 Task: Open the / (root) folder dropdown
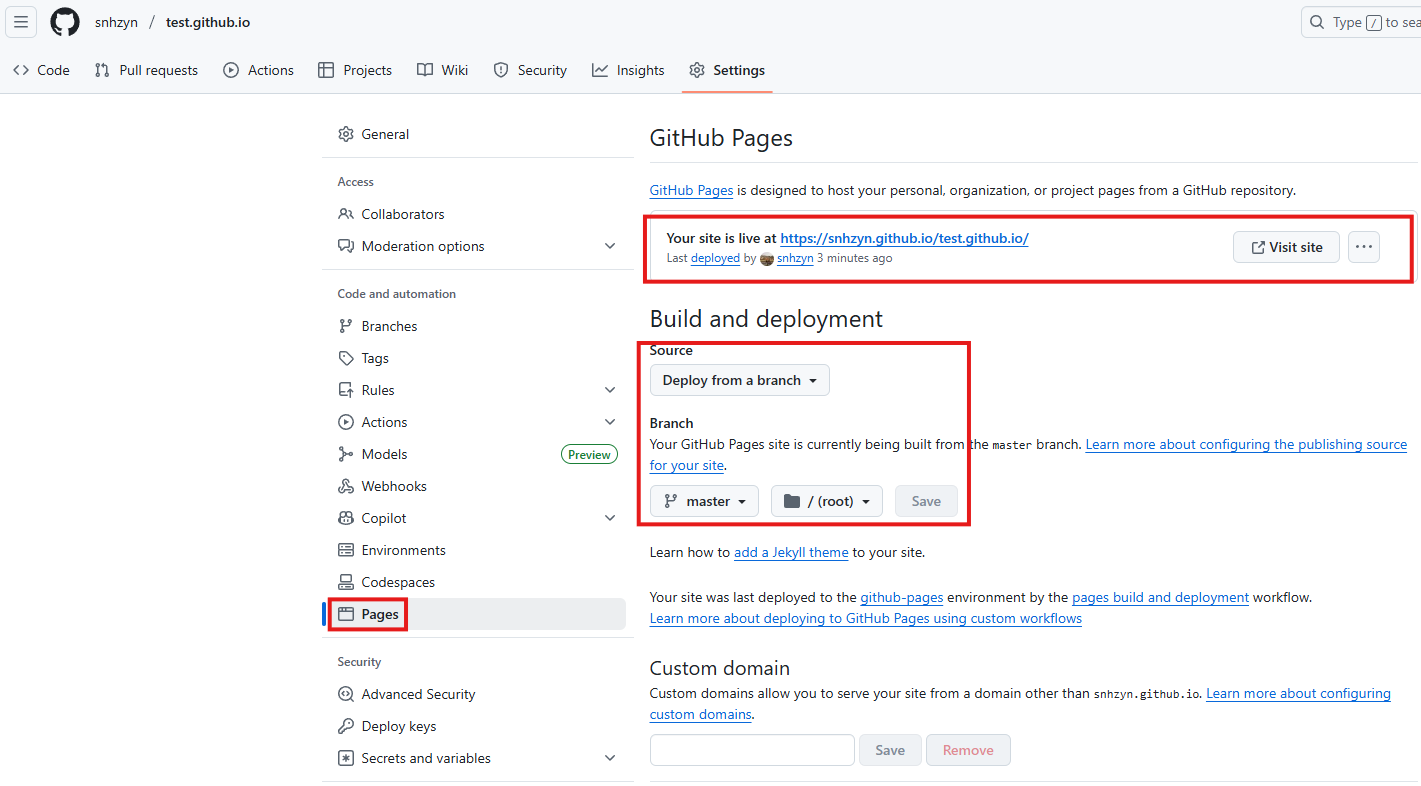point(826,501)
